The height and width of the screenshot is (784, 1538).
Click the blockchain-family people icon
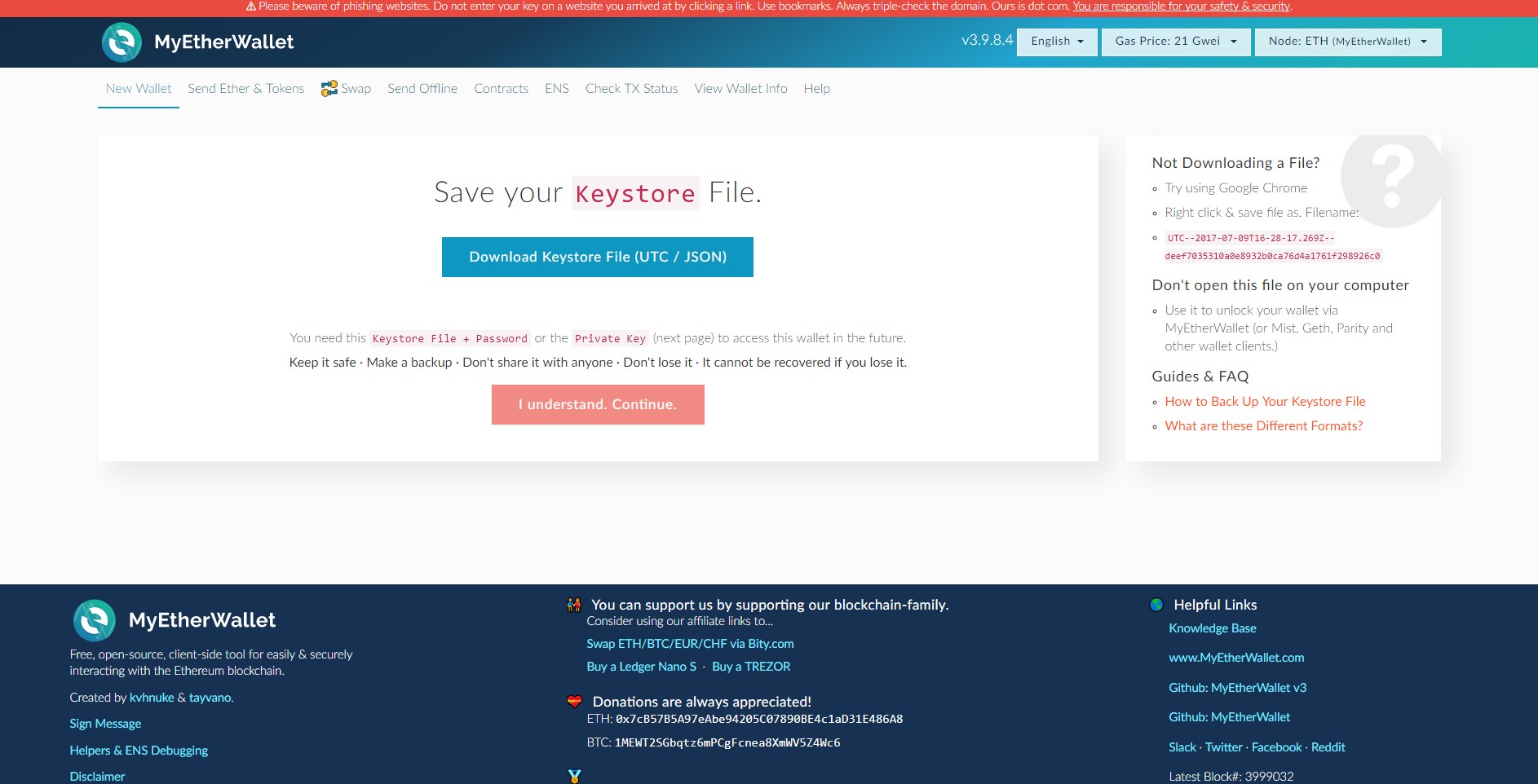(x=574, y=605)
